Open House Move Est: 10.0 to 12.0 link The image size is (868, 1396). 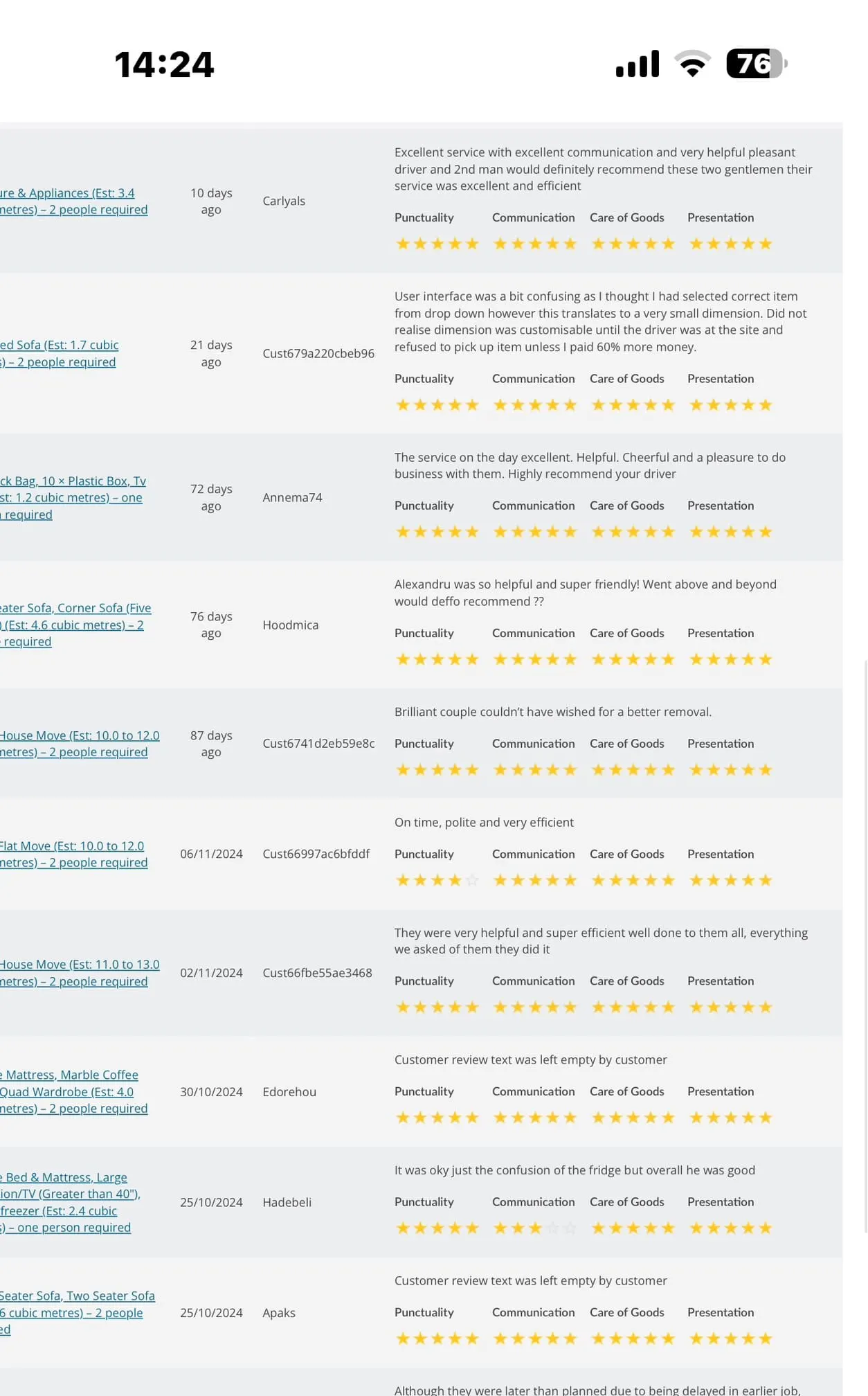(80, 744)
